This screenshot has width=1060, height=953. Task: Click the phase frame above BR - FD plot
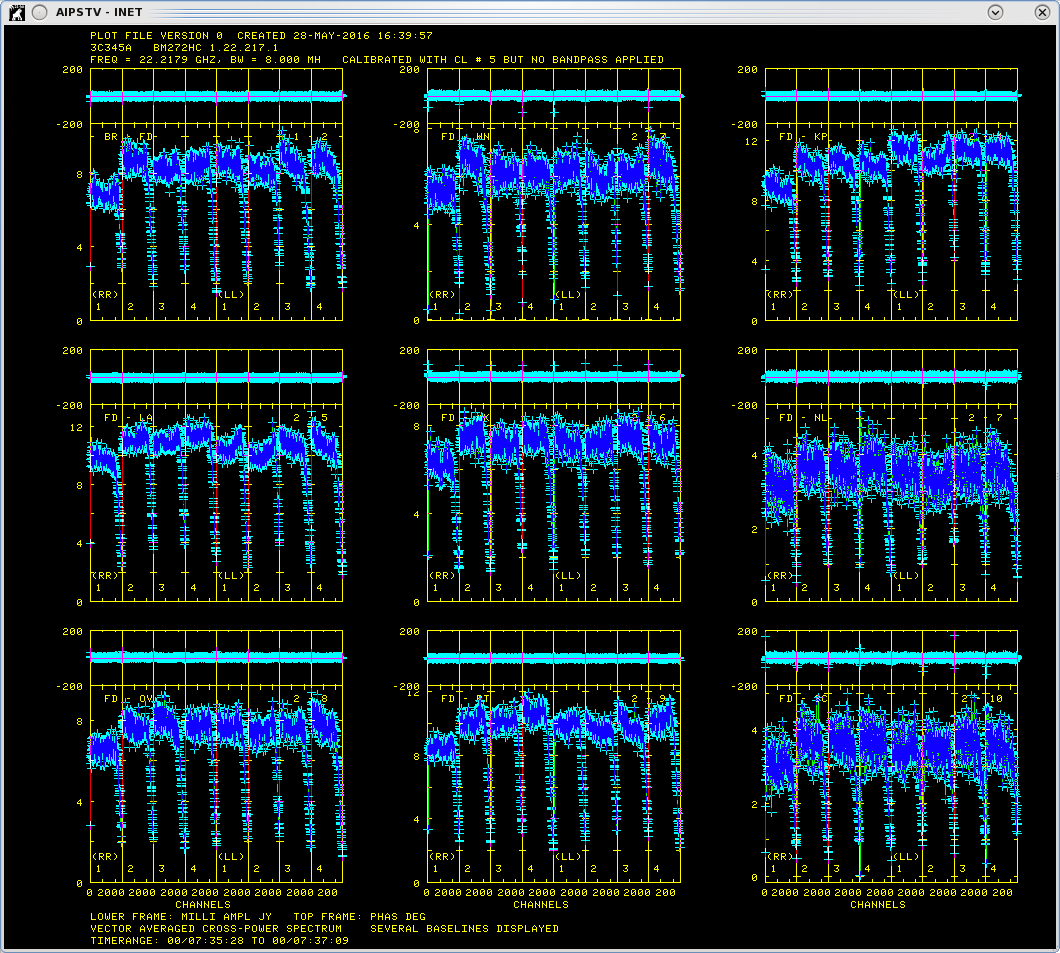pos(216,97)
